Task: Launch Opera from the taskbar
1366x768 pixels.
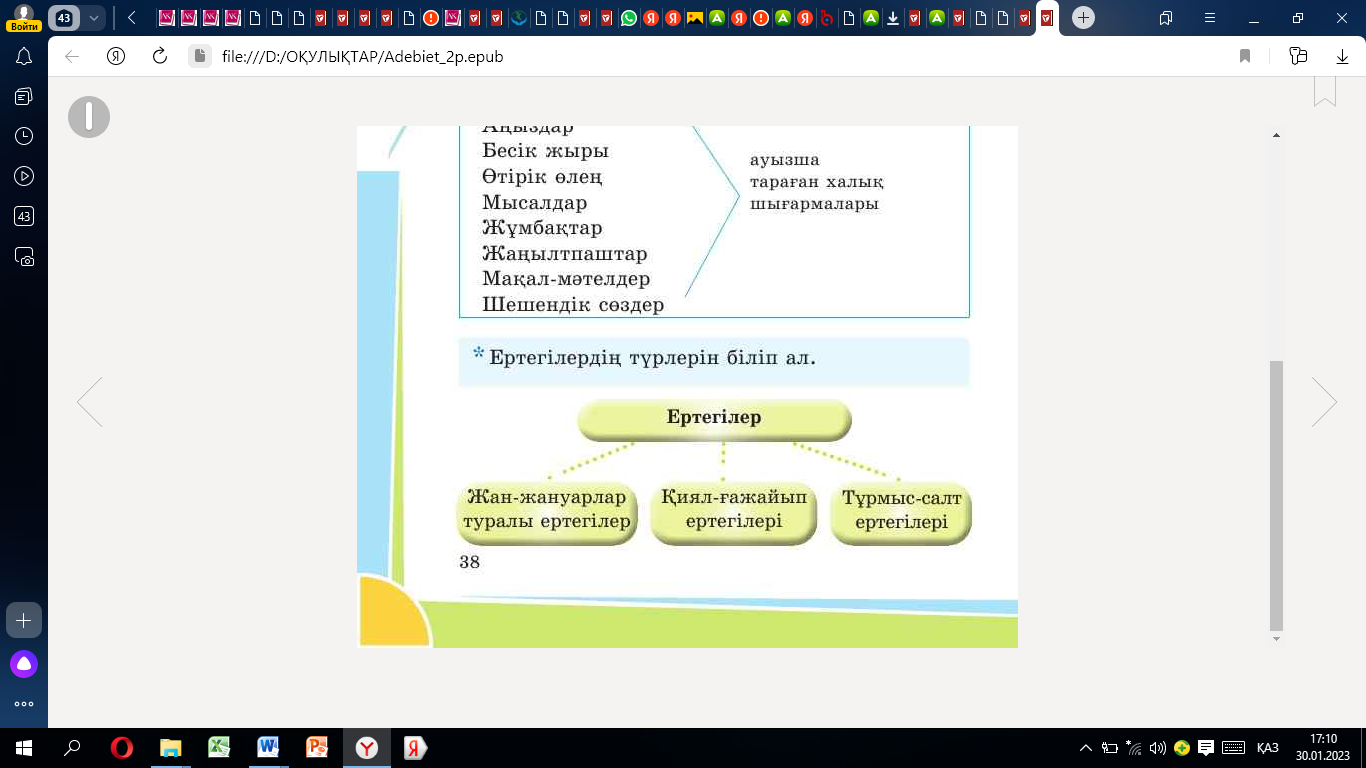Action: pyautogui.click(x=121, y=748)
